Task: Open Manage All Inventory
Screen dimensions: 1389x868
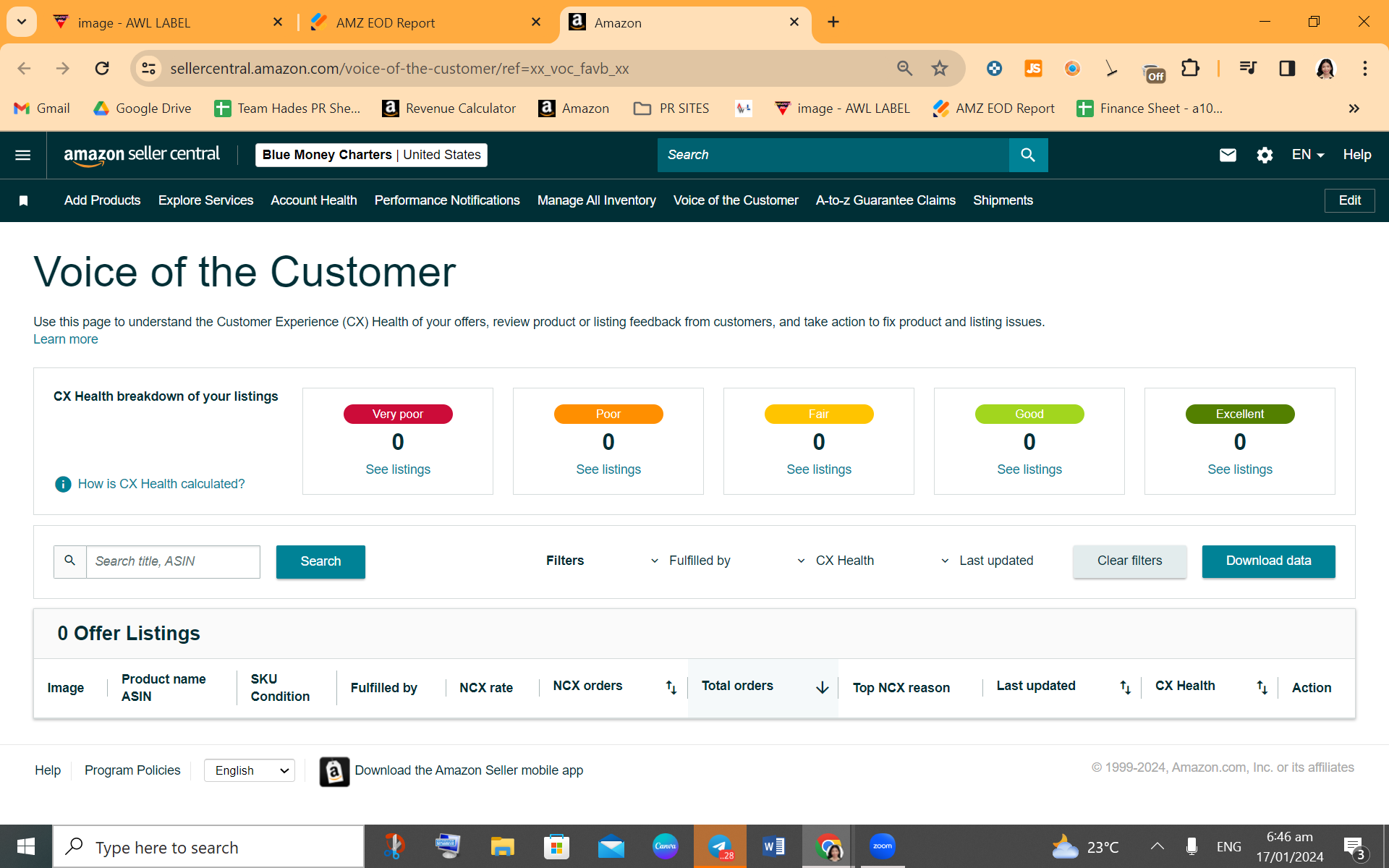Action: (x=597, y=200)
